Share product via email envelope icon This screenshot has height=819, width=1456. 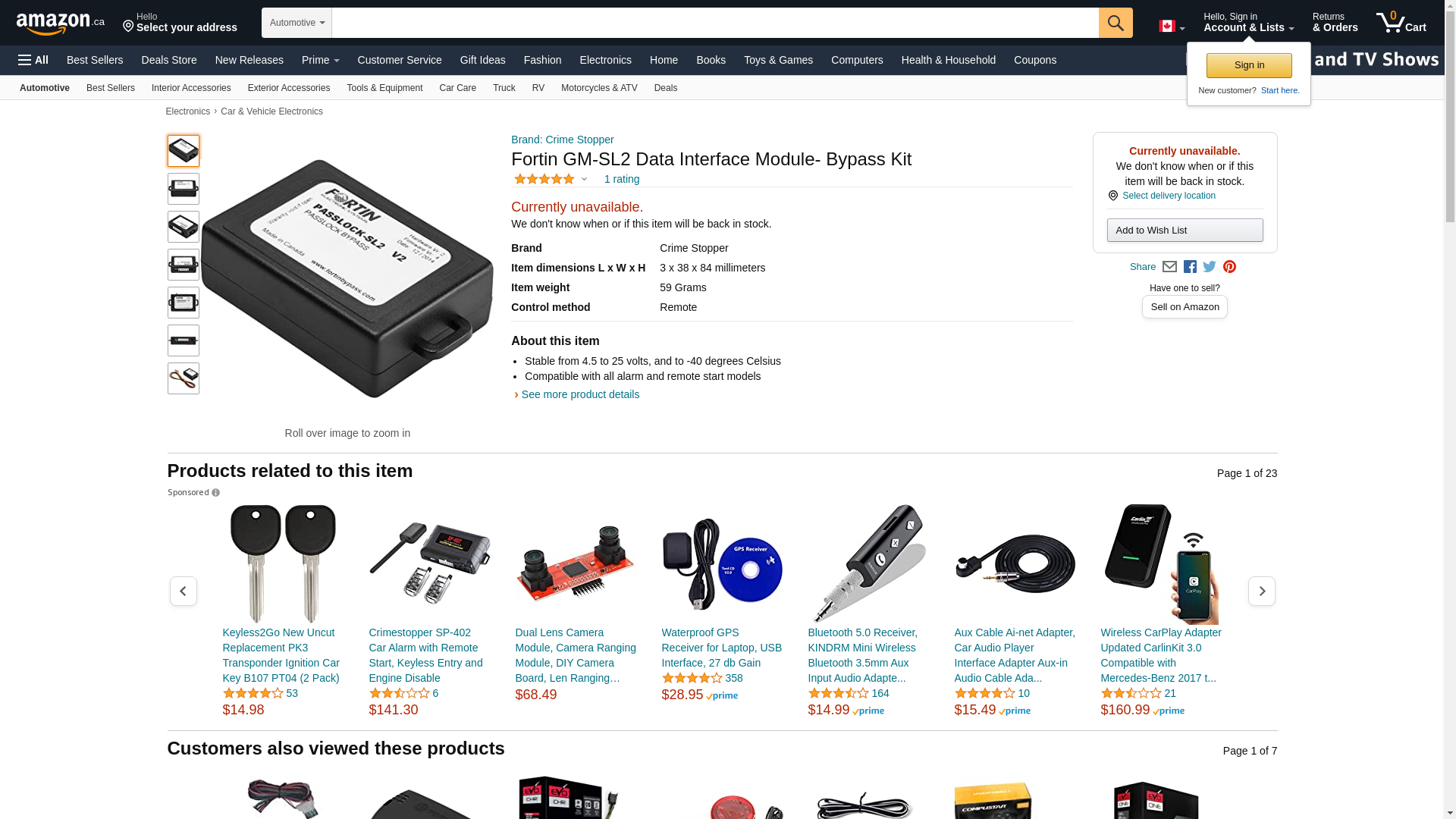pyautogui.click(x=1169, y=267)
